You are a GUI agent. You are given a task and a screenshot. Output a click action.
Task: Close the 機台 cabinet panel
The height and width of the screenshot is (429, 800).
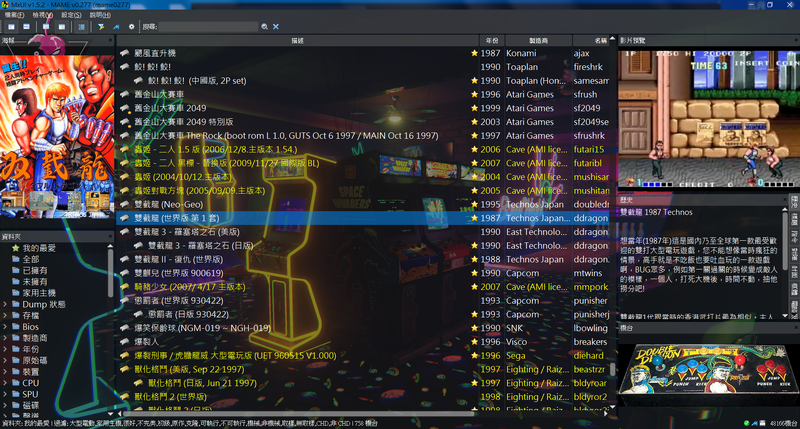tap(795, 328)
